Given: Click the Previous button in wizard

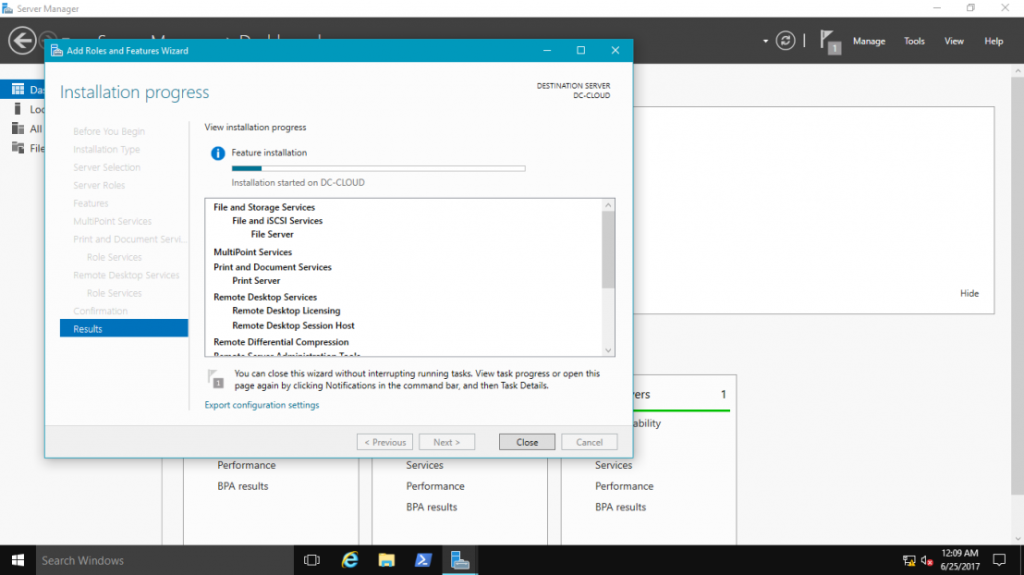Looking at the screenshot, I should pos(385,442).
